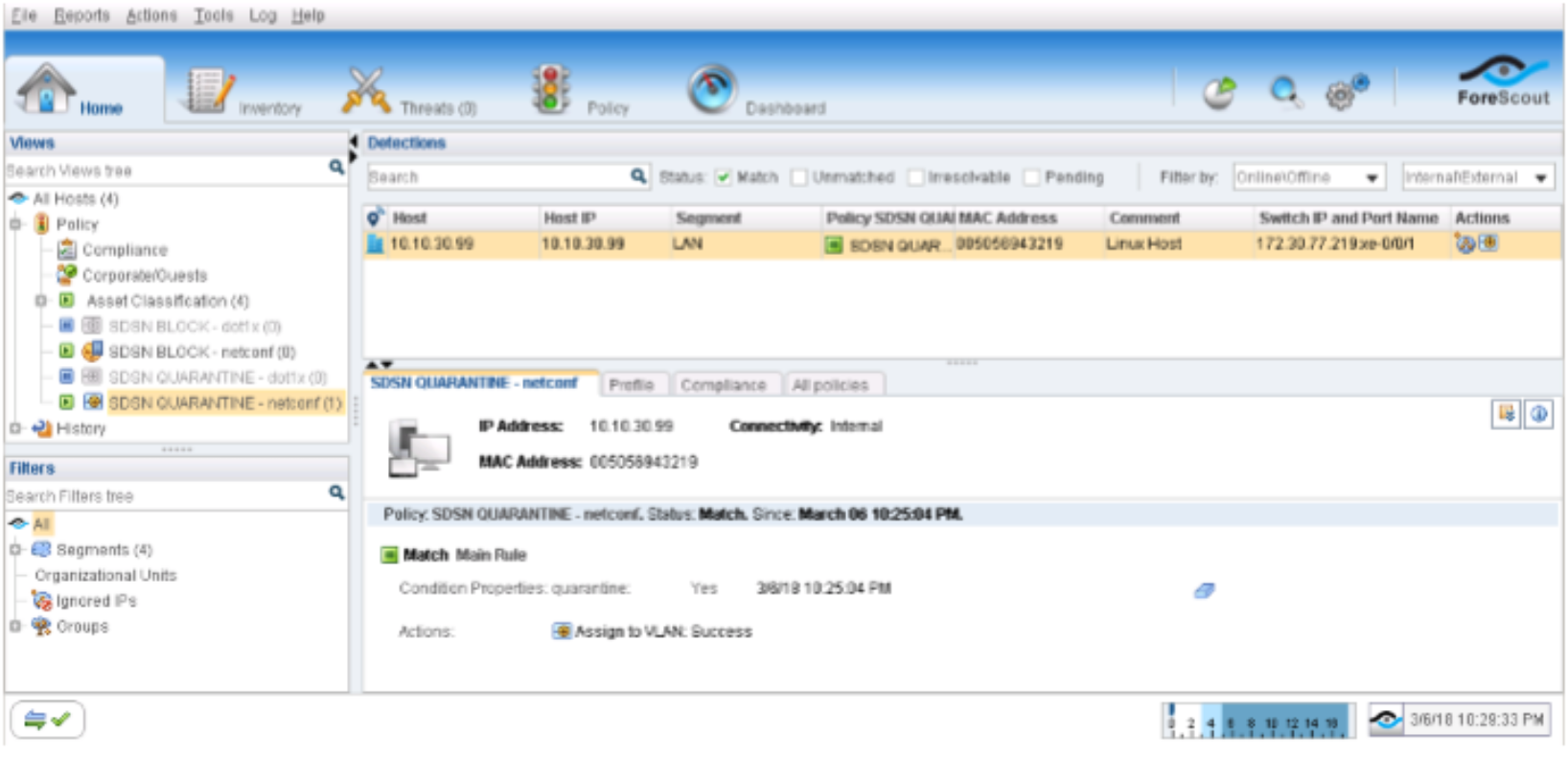Viewport: 1568px width, 757px height.
Task: Click the Search Views tree input field
Action: (167, 170)
